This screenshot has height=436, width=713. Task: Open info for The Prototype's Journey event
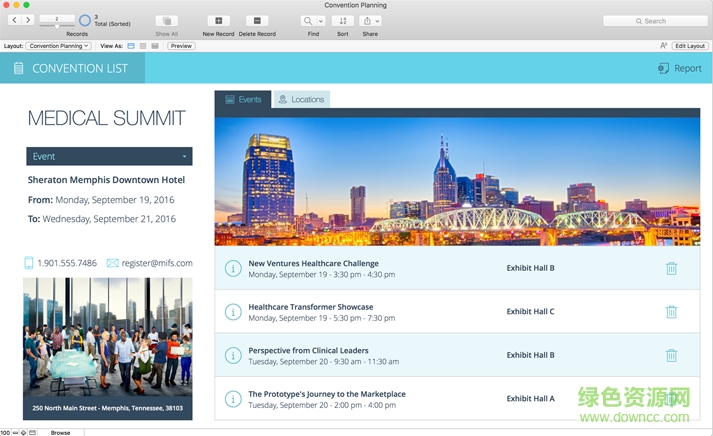[233, 398]
